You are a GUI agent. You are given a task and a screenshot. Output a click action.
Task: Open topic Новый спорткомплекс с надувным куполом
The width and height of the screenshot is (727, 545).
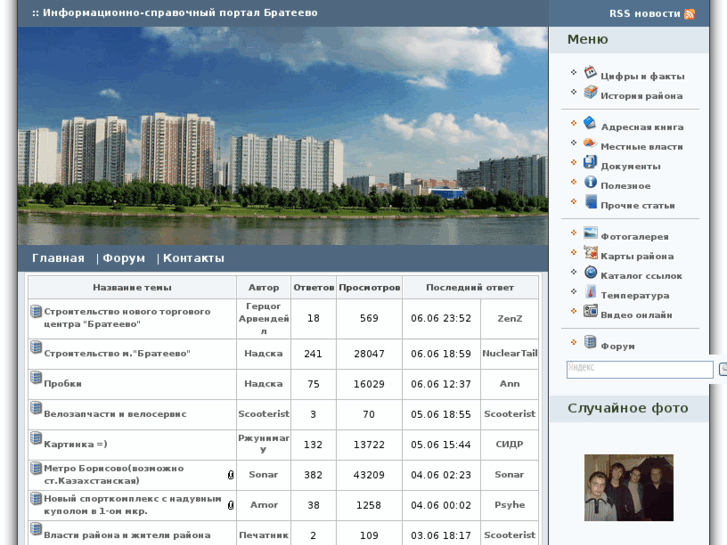133,505
